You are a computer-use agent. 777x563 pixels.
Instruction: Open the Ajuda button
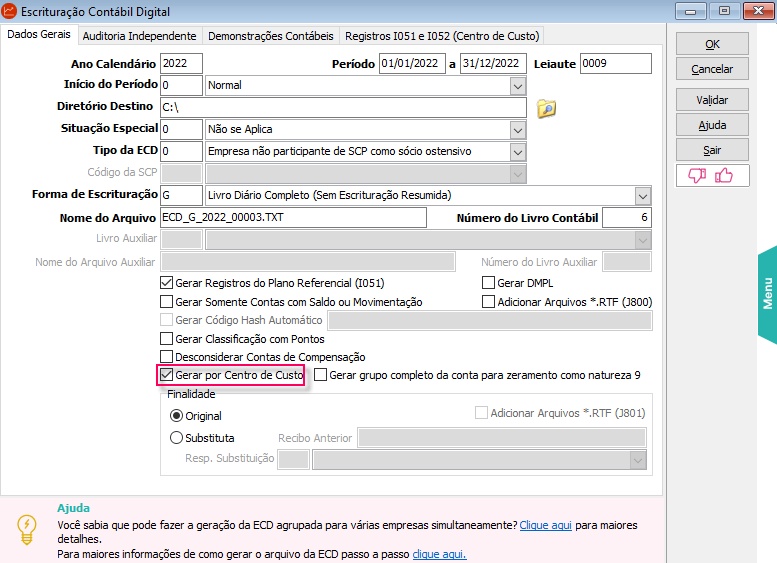pos(712,125)
